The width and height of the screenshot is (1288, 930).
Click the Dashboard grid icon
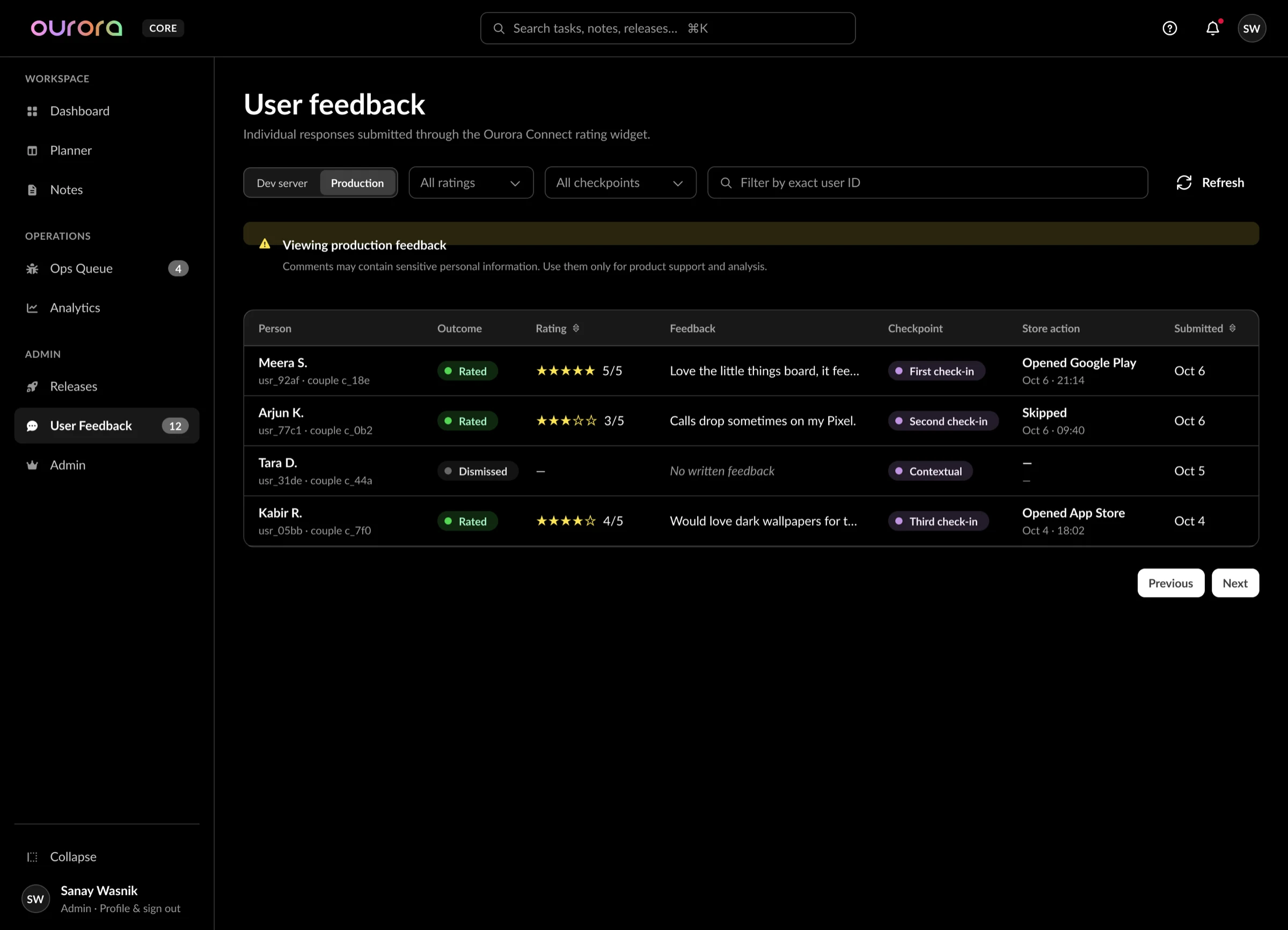(32, 111)
